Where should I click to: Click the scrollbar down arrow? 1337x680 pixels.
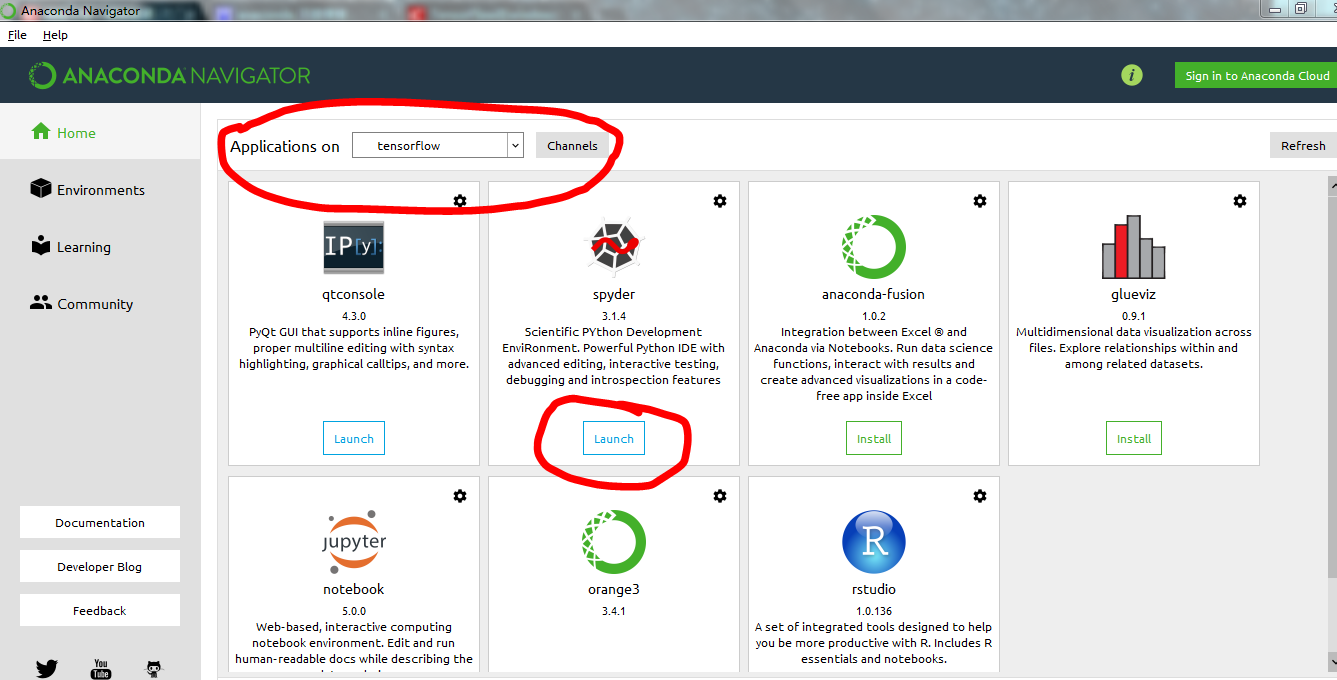pos(1332,662)
